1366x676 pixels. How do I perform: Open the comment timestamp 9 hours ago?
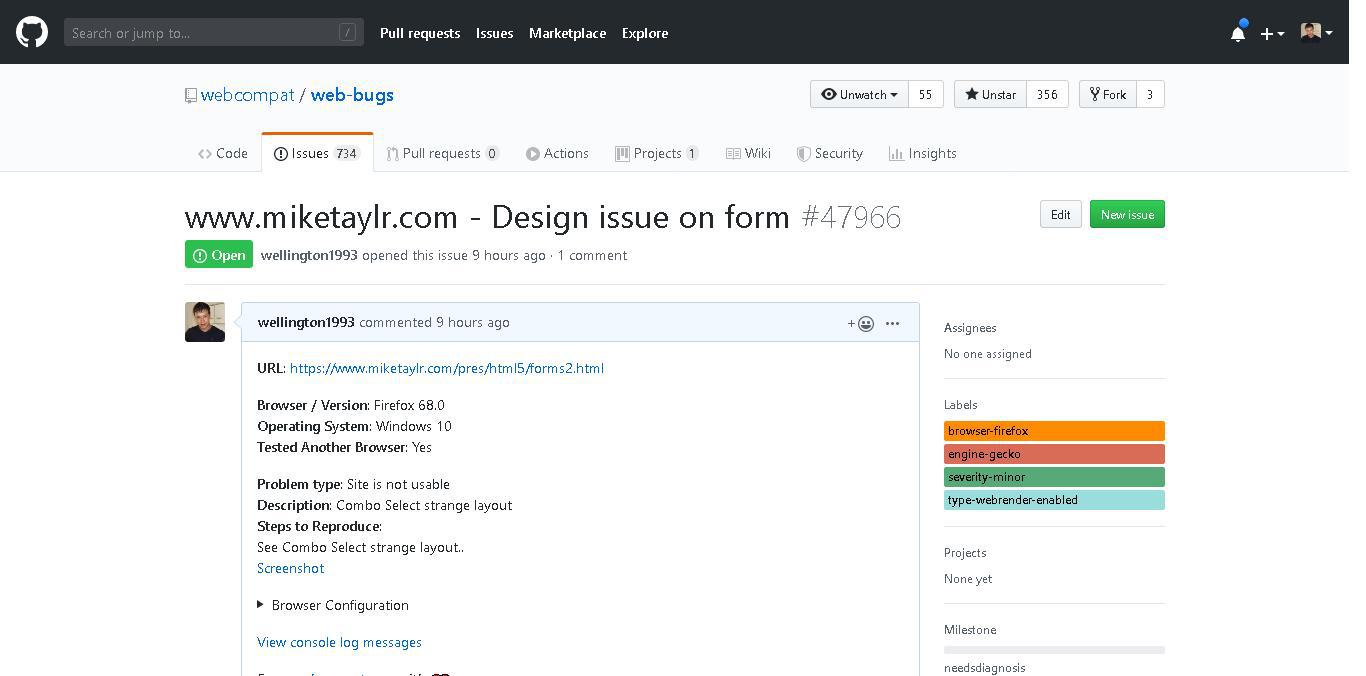473,322
